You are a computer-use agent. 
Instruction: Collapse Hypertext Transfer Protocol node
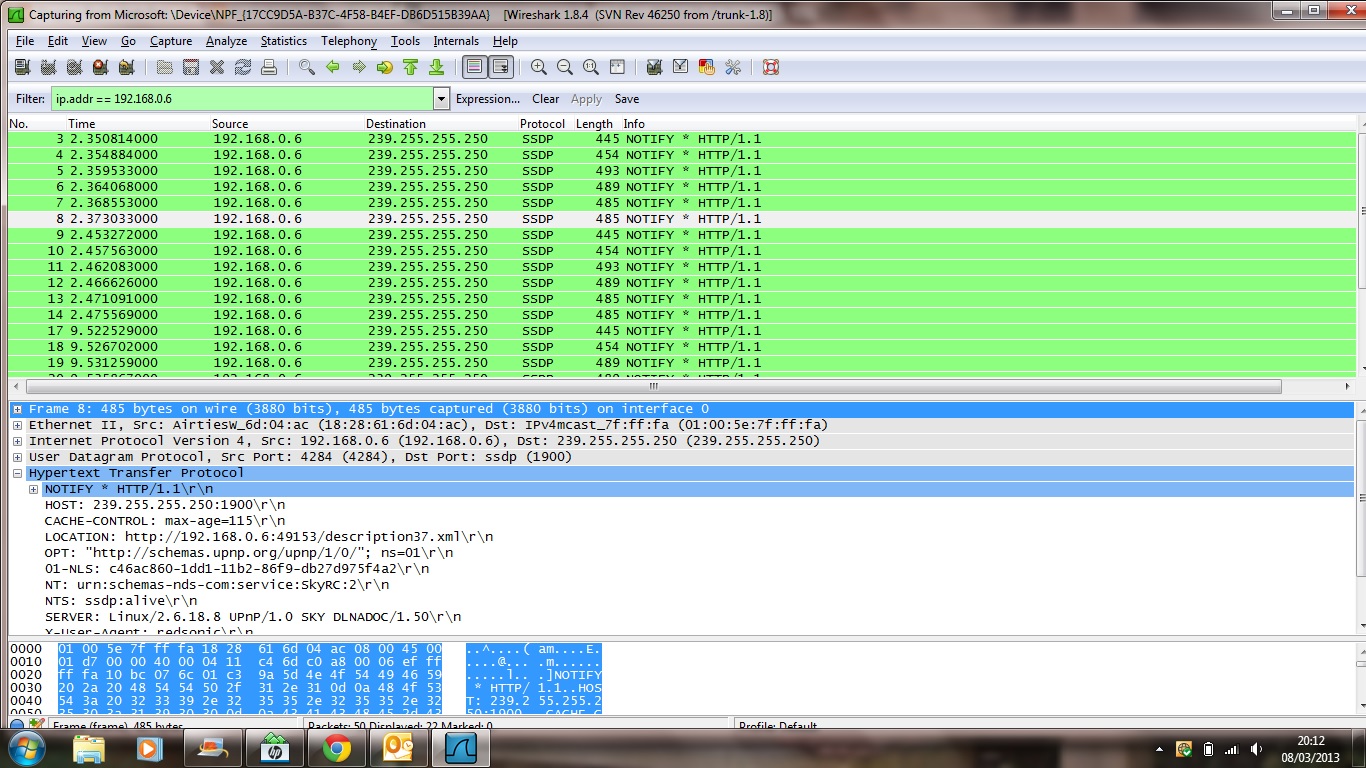click(x=17, y=473)
